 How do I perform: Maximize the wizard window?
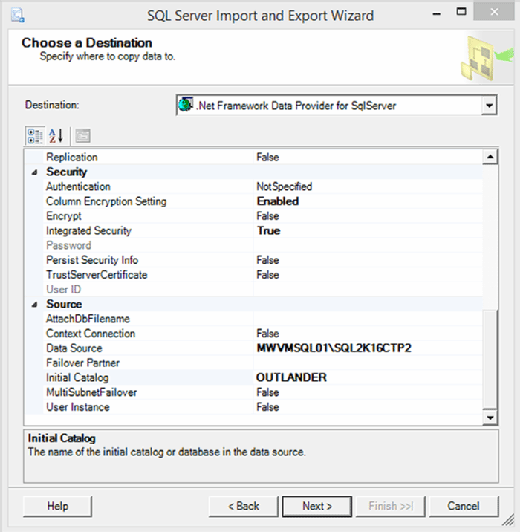461,12
